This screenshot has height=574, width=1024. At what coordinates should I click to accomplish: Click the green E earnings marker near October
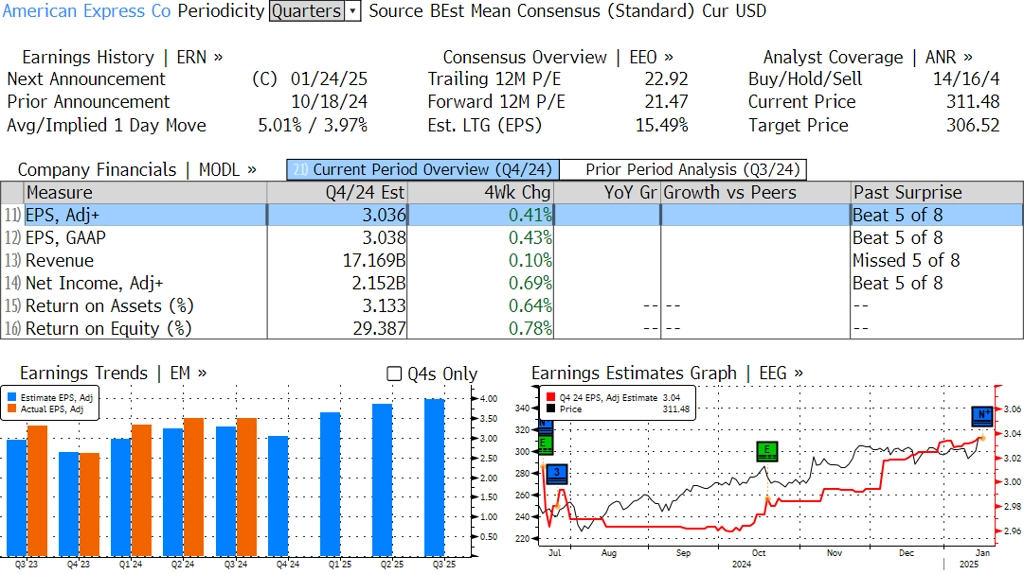click(767, 451)
